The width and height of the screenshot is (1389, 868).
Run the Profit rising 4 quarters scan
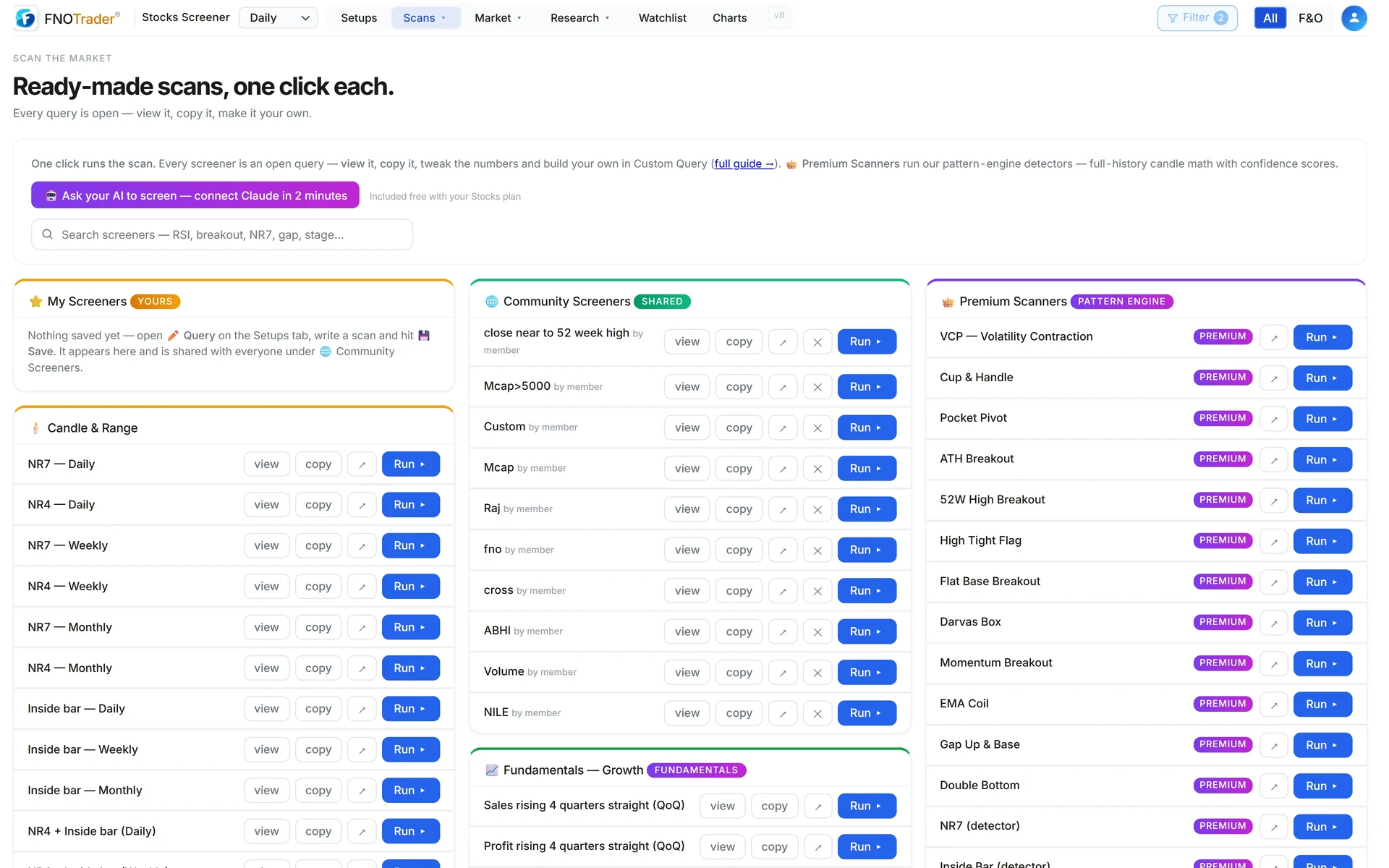(867, 847)
